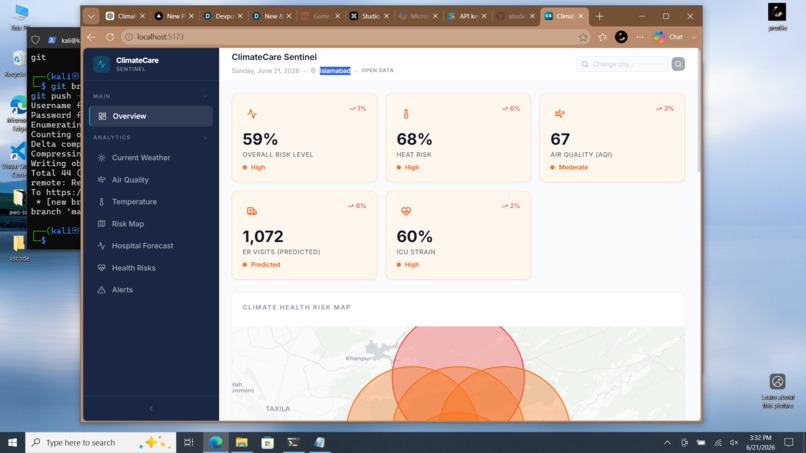Click the pulse icon on Overall Risk card
806x453 pixels.
(252, 114)
